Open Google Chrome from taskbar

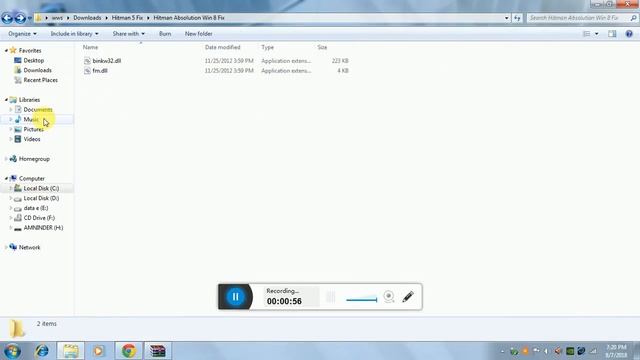point(129,351)
